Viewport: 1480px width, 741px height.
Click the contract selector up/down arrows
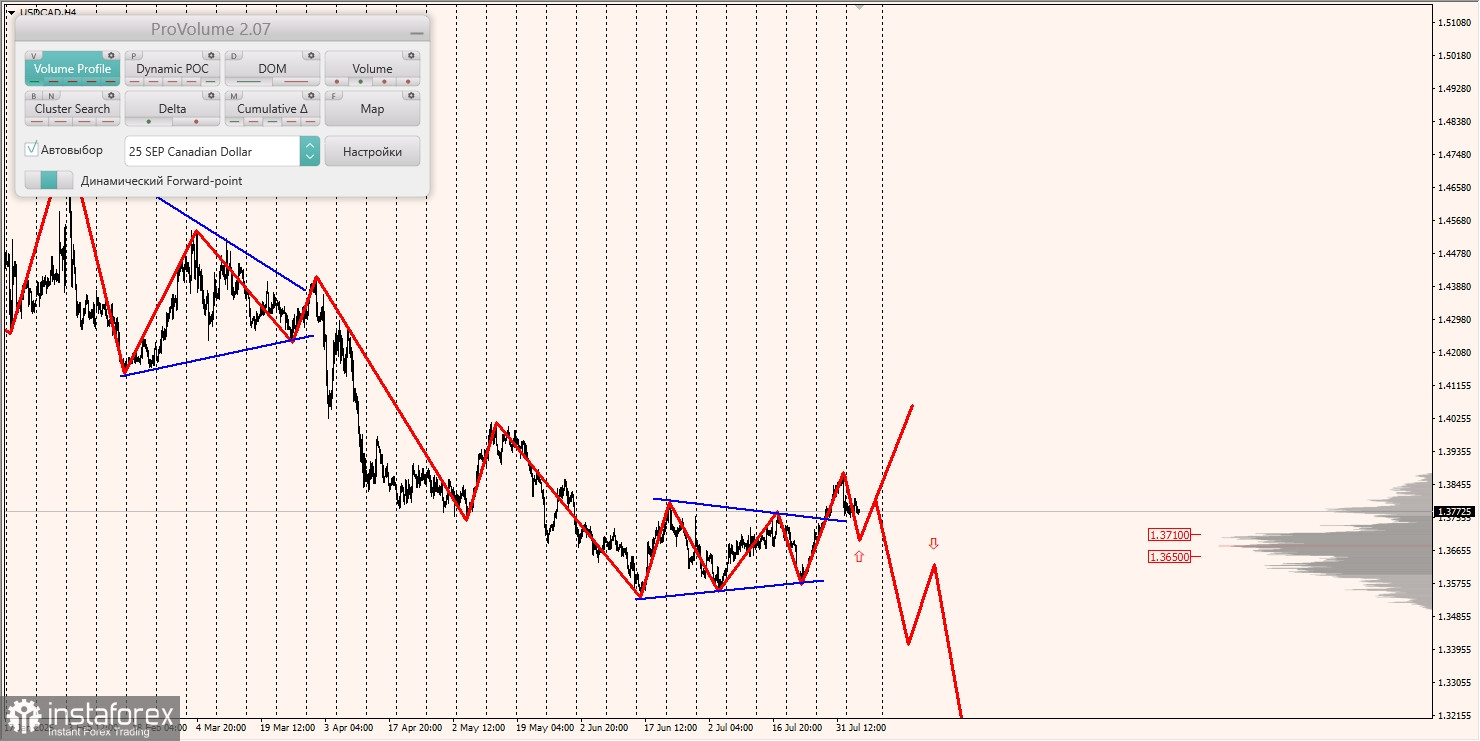310,151
